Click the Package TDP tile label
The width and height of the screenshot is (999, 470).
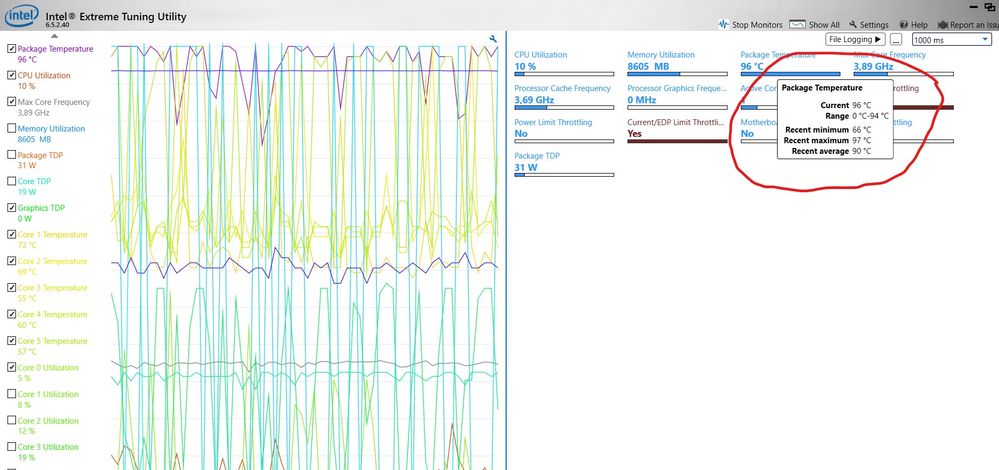point(536,156)
